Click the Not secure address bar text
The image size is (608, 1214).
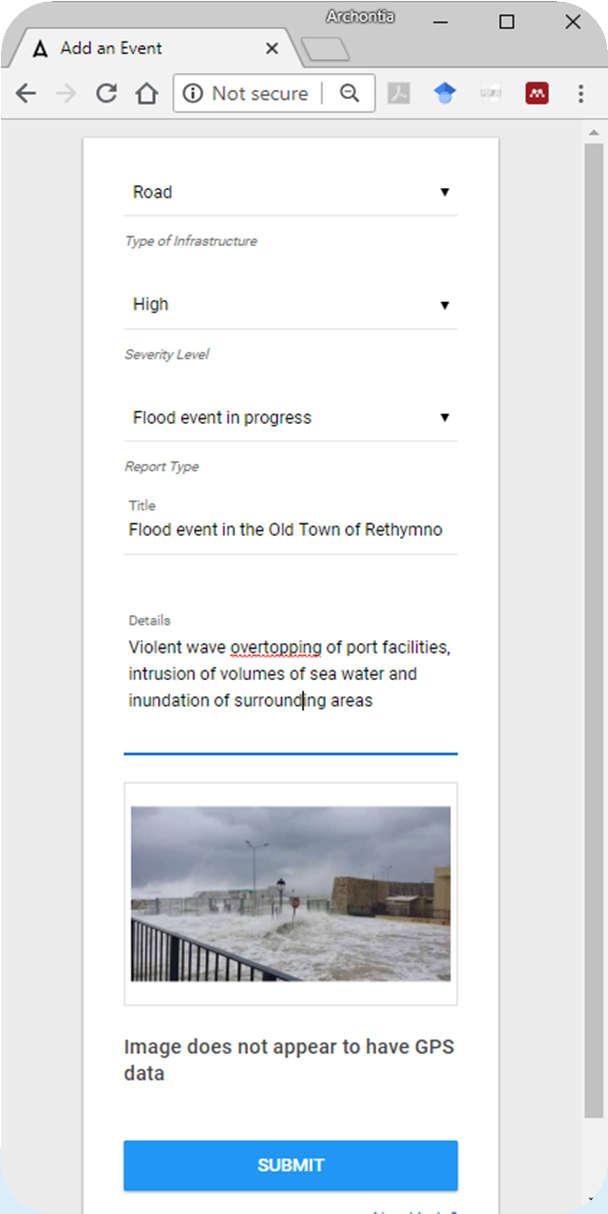tap(260, 93)
